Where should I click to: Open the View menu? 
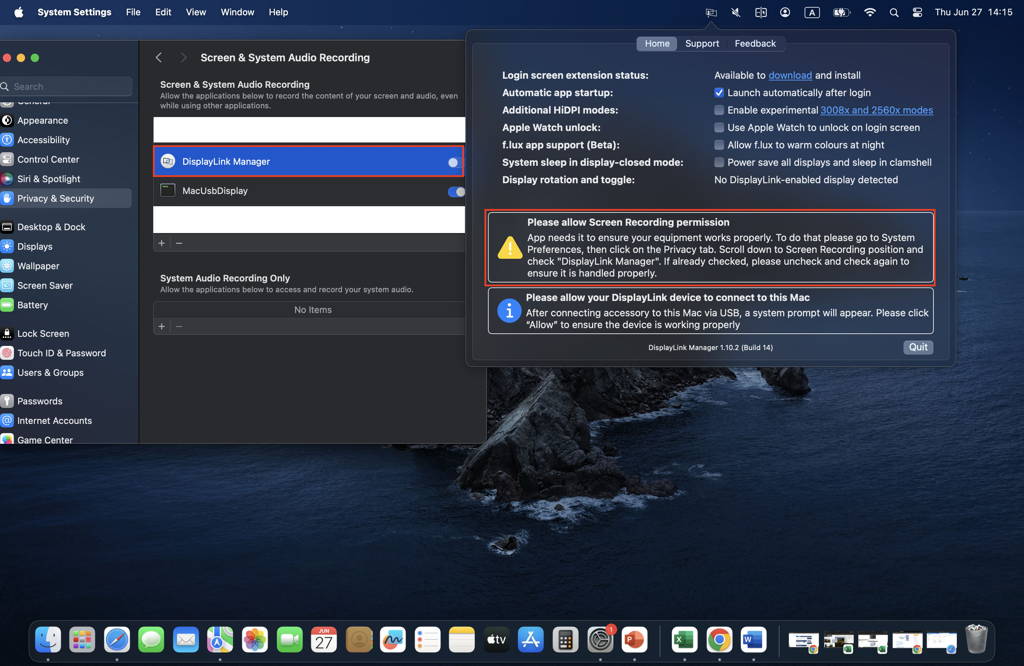195,12
